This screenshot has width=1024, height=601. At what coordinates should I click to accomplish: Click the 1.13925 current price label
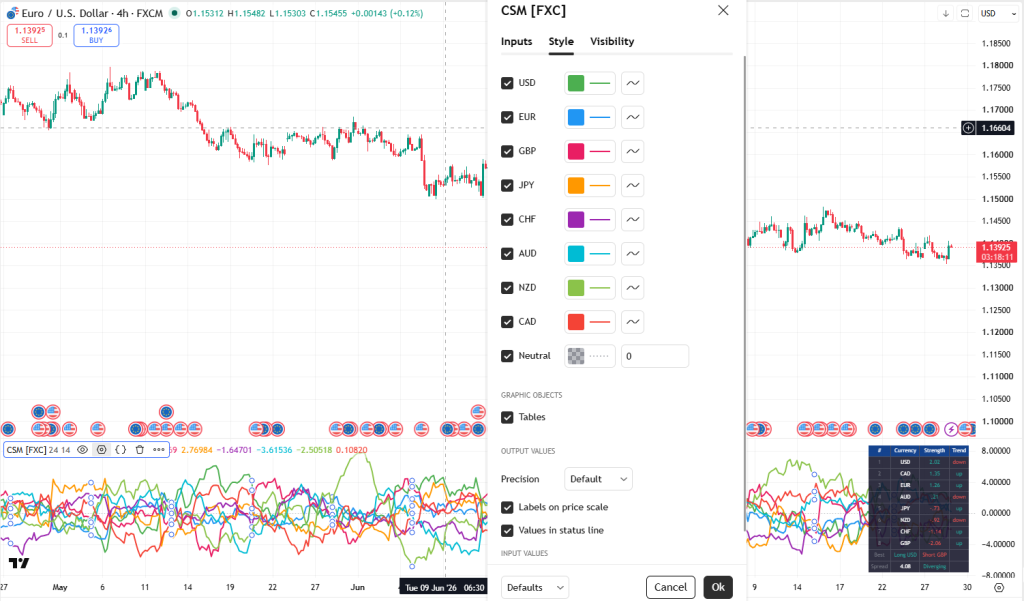(x=996, y=252)
